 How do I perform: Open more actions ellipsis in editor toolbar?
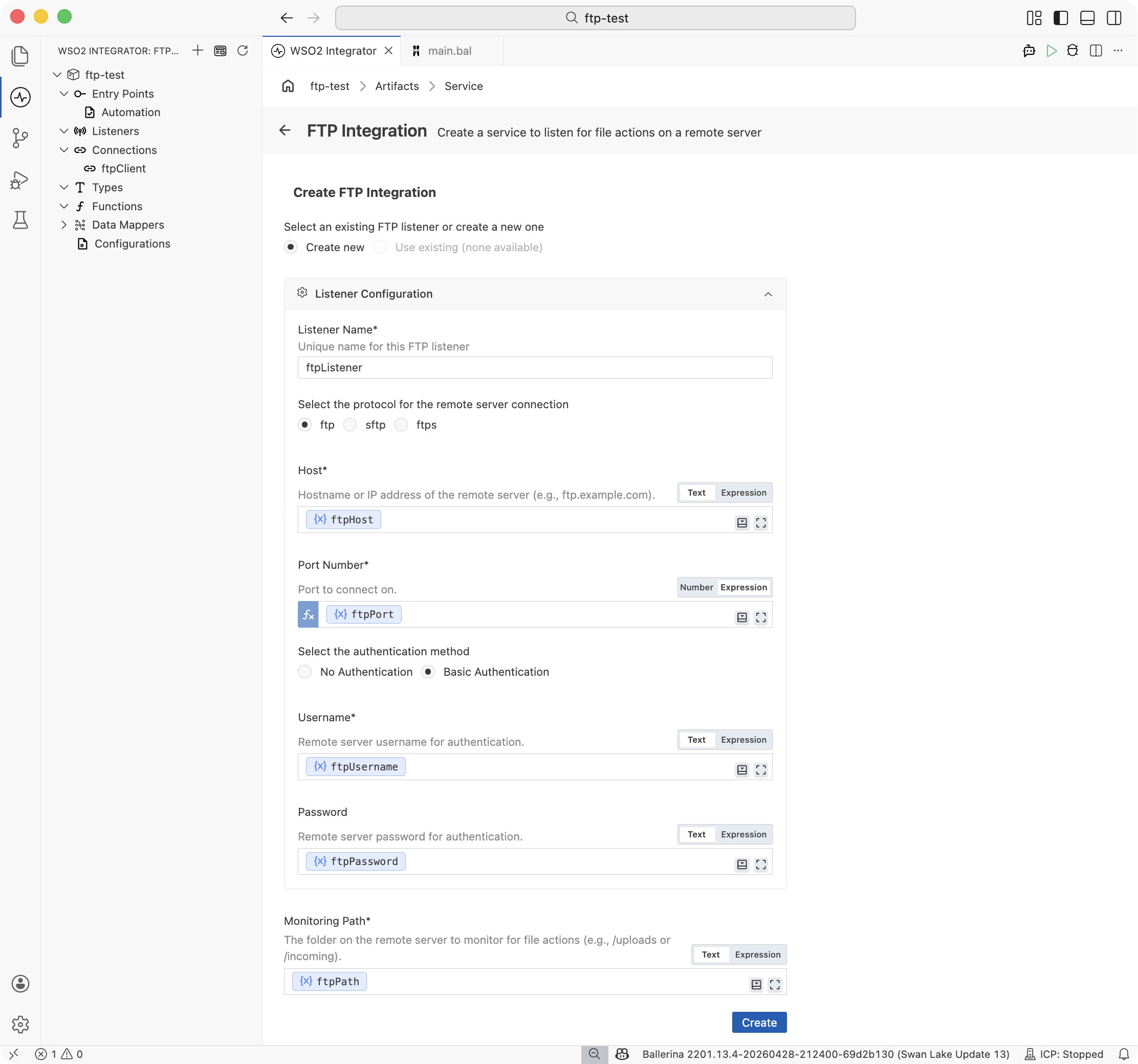pos(1118,50)
